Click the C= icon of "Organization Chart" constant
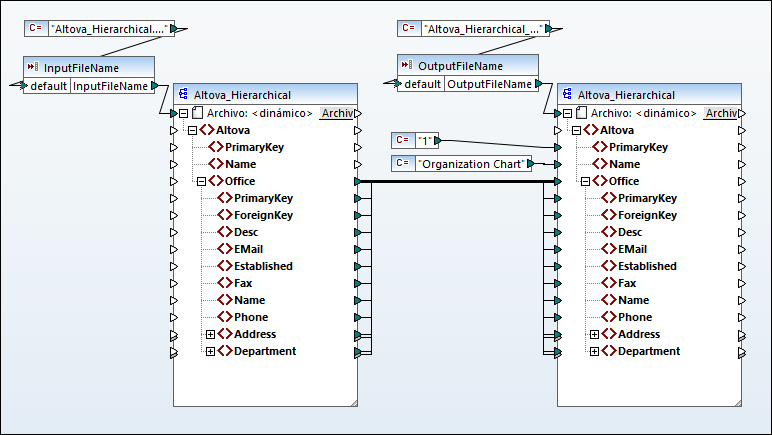 [402, 163]
